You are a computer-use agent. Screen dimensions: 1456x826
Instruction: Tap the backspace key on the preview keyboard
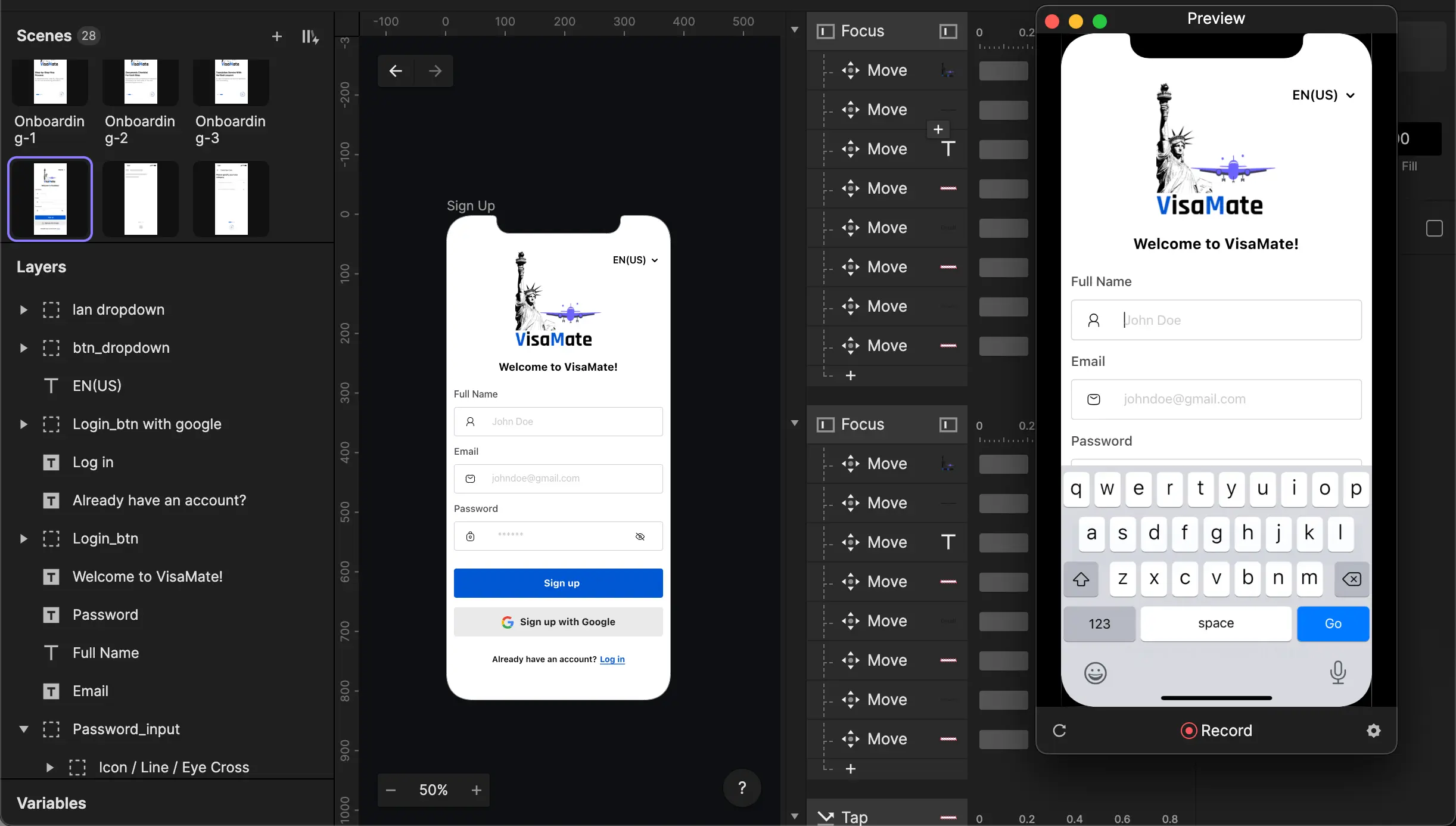pos(1351,579)
